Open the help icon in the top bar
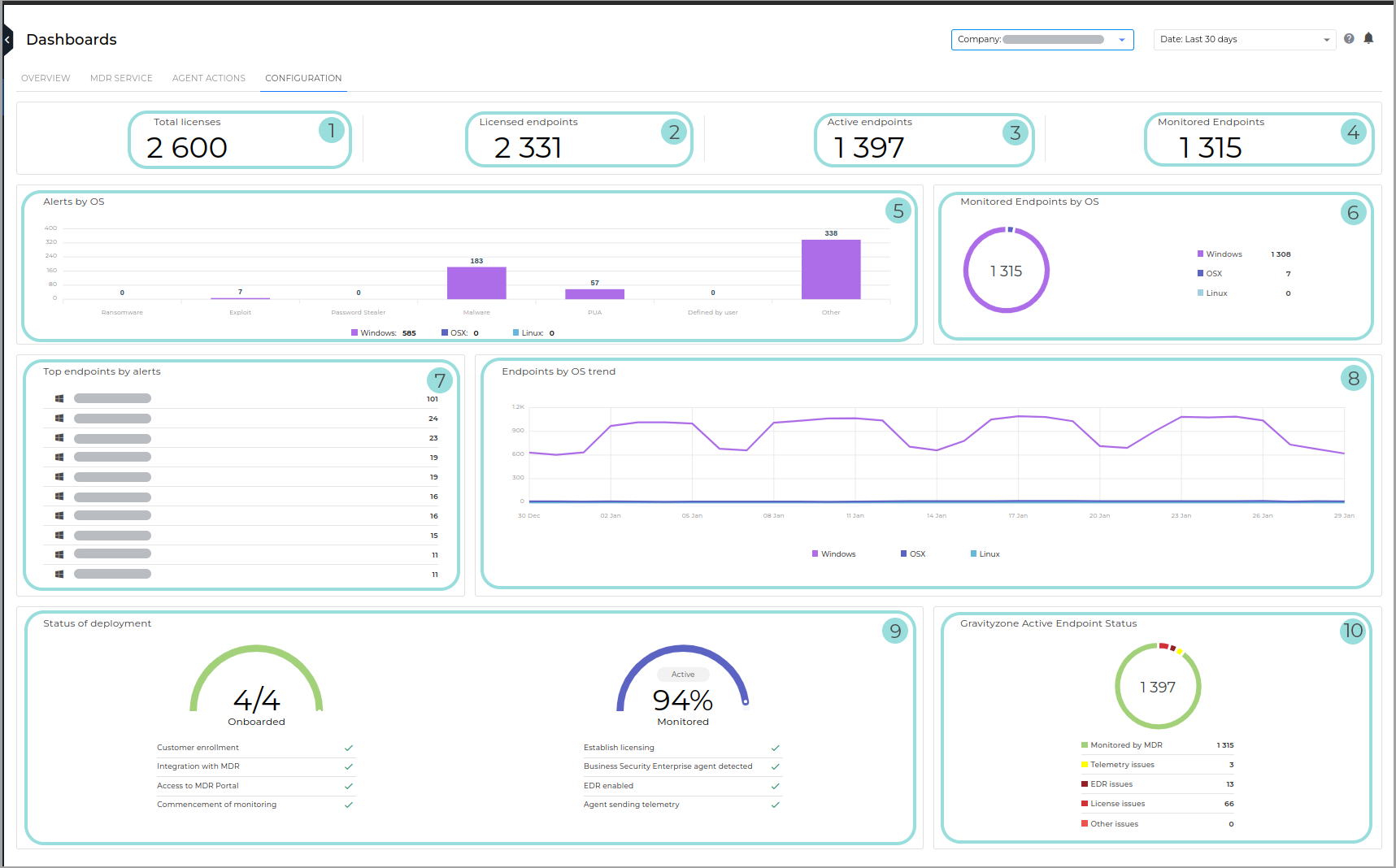The height and width of the screenshot is (868, 1396). (1349, 38)
